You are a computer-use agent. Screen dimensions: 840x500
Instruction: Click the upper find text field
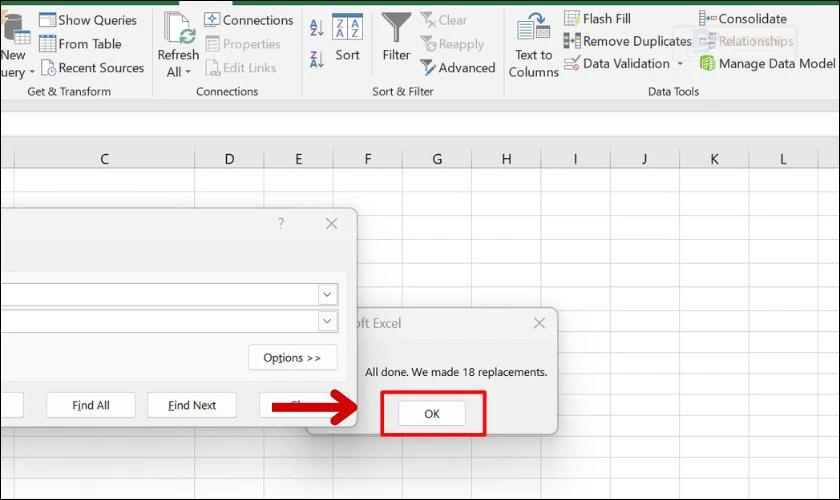(159, 294)
